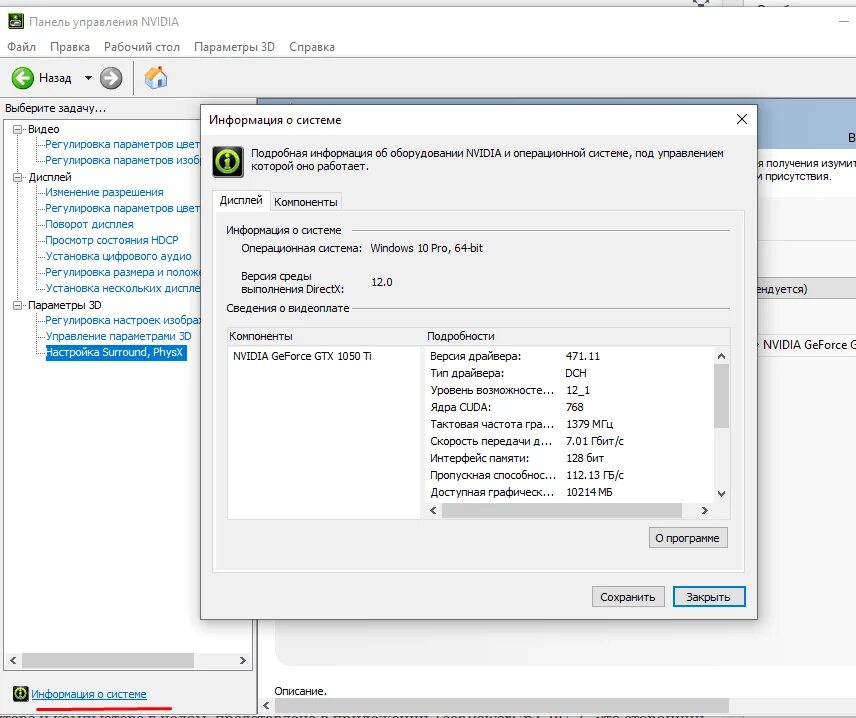Click the driver version value 471.11

(x=582, y=357)
